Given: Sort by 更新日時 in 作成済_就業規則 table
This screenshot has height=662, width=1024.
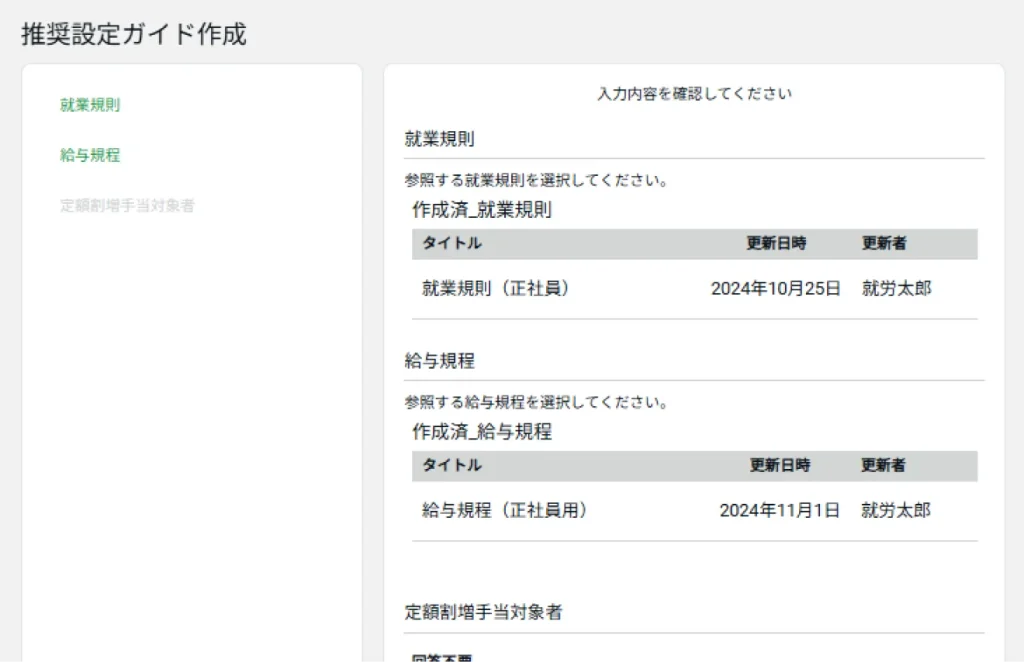Looking at the screenshot, I should tap(776, 243).
